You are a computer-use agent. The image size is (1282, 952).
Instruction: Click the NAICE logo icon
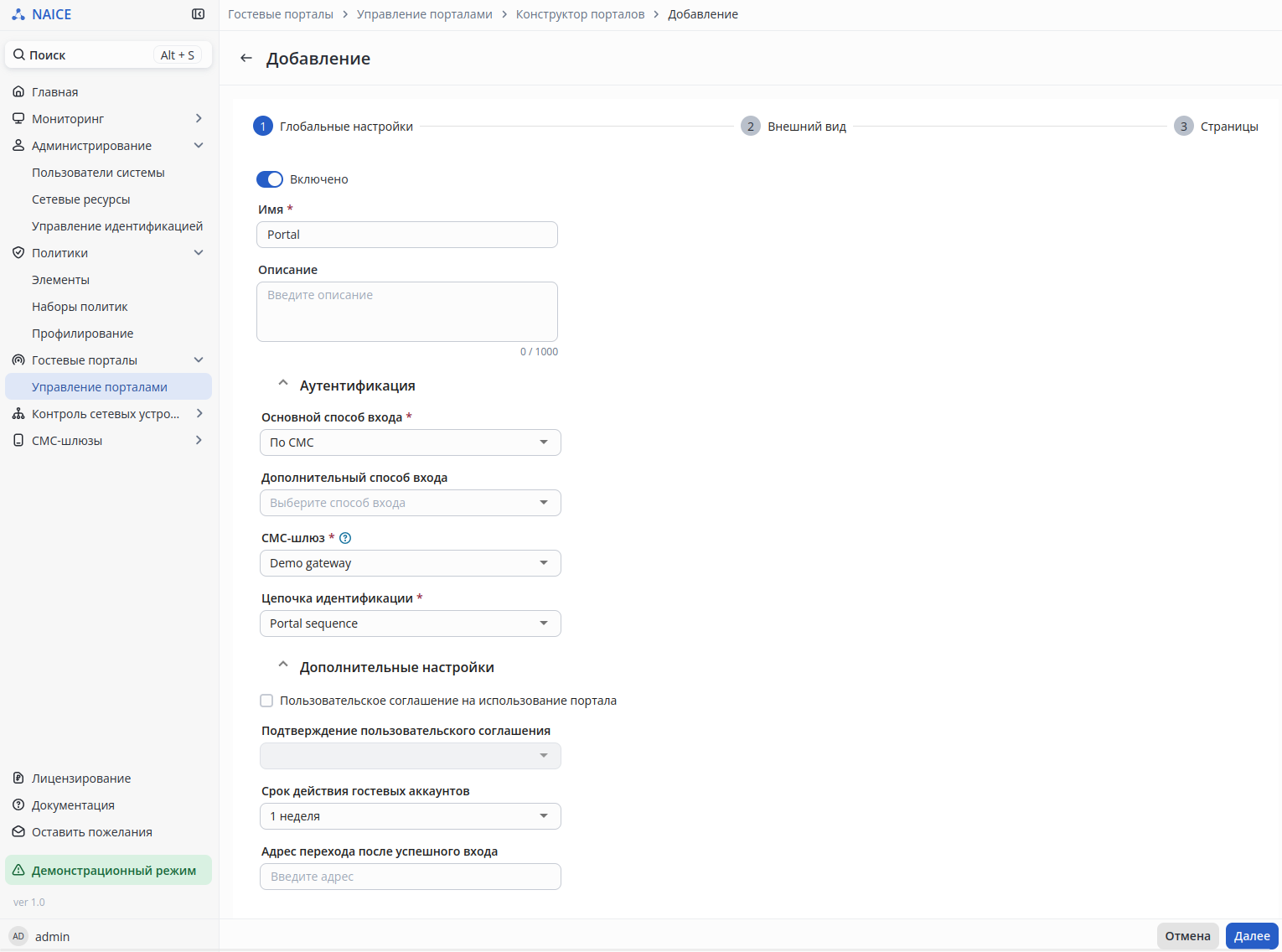[x=18, y=14]
